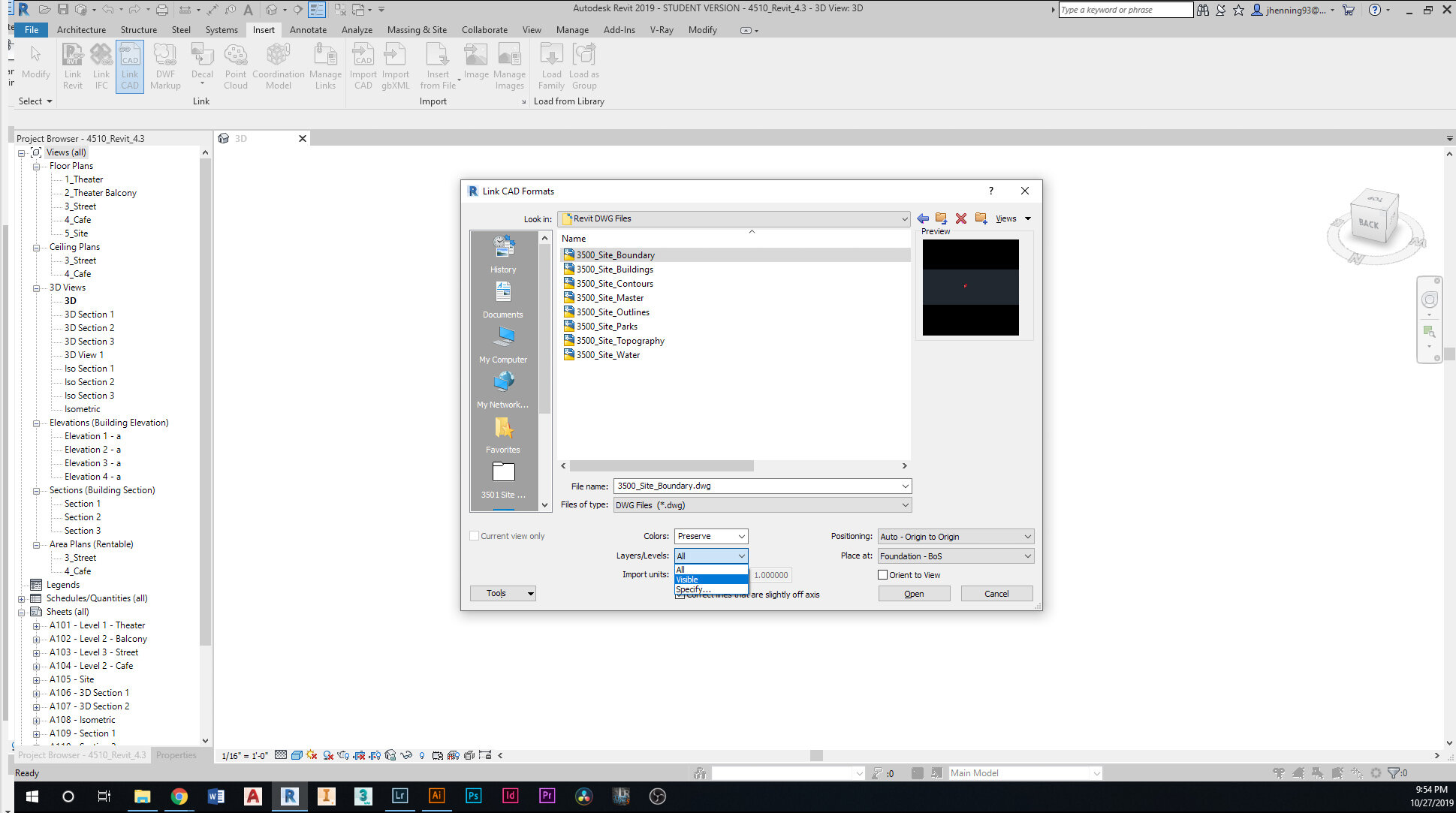Open the Load Family tool
The height and width of the screenshot is (813, 1456).
pos(551,66)
